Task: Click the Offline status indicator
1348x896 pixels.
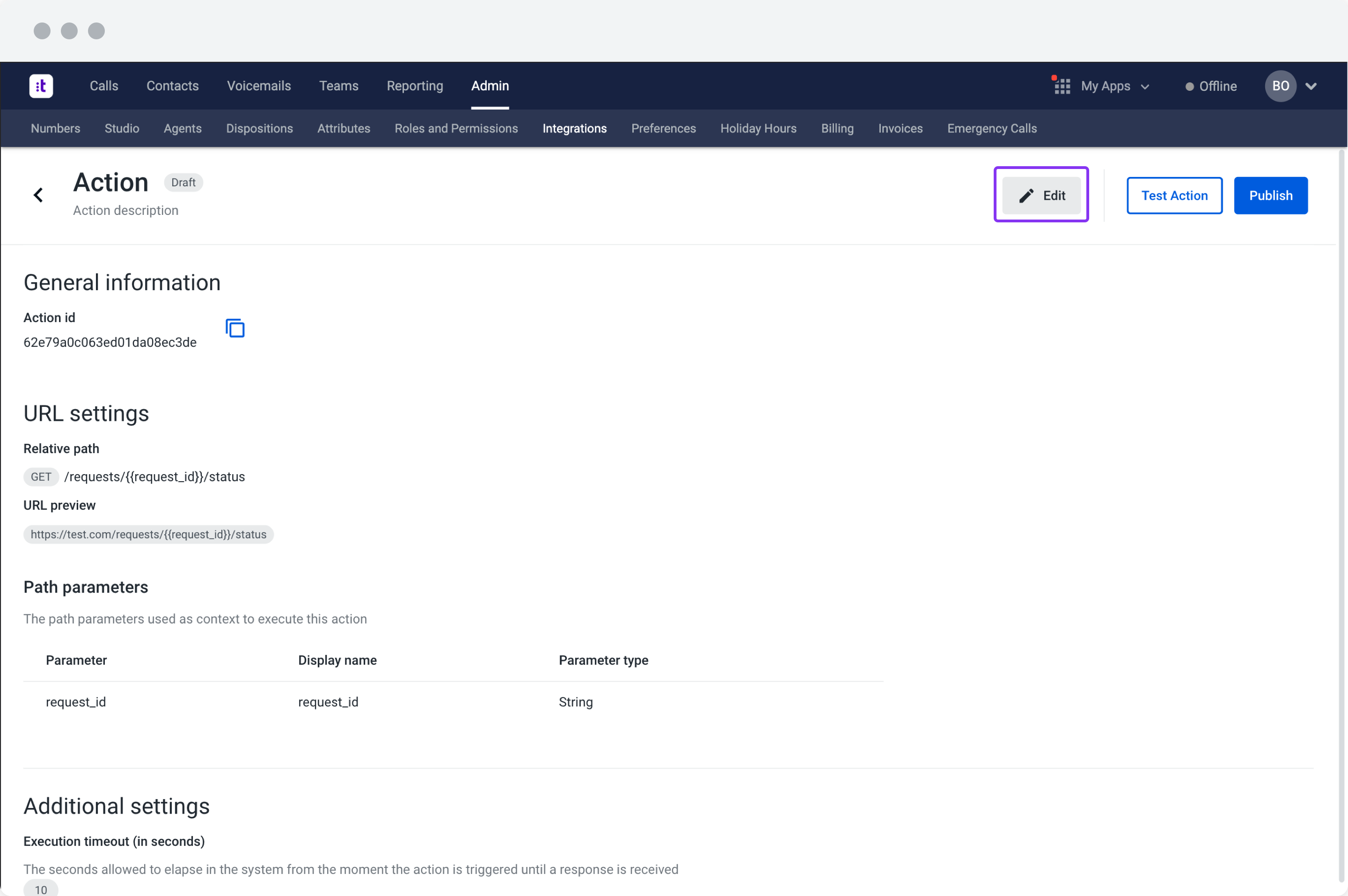Action: tap(1211, 86)
